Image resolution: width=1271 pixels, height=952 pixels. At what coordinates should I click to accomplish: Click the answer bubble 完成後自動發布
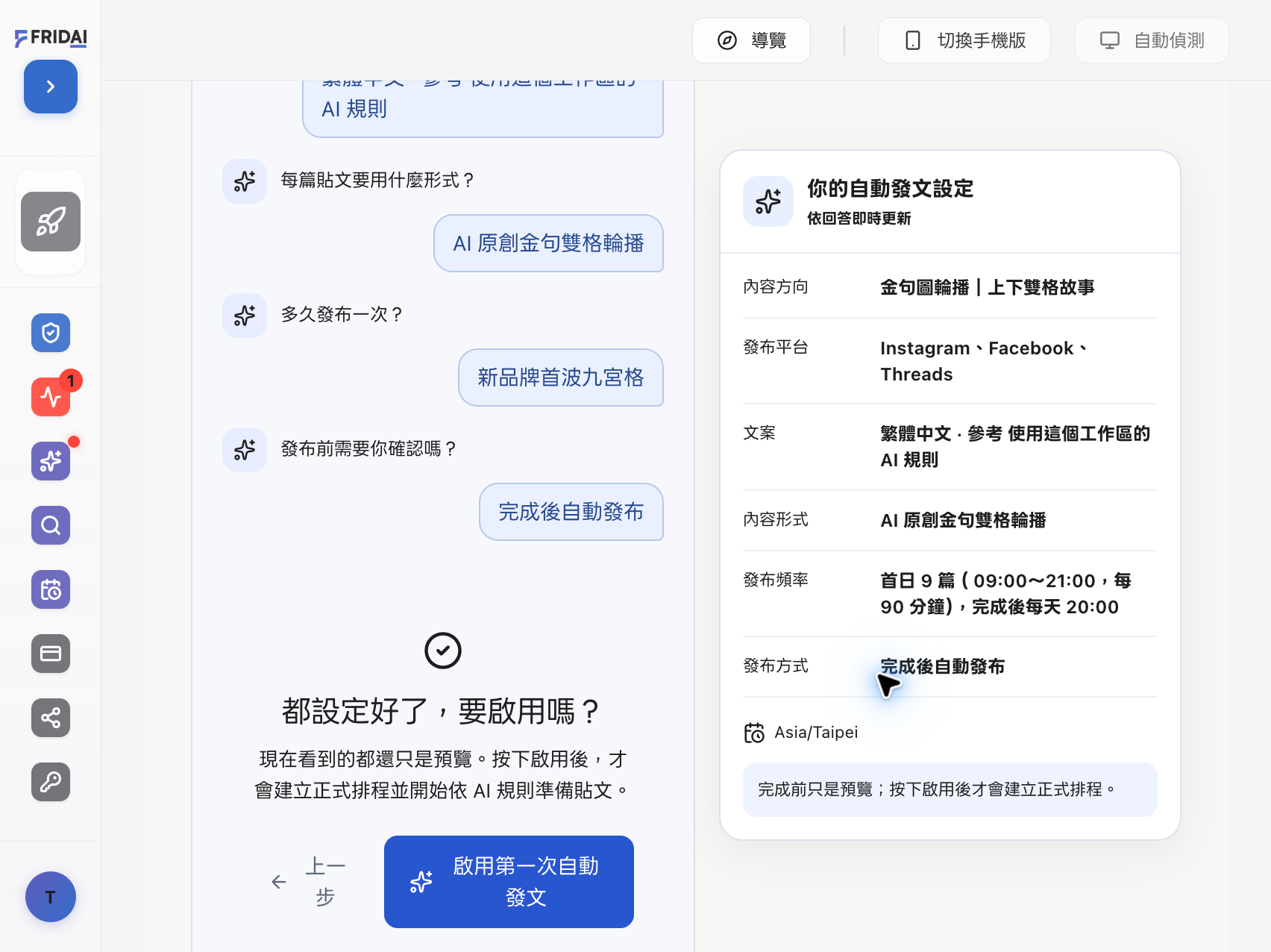click(571, 512)
